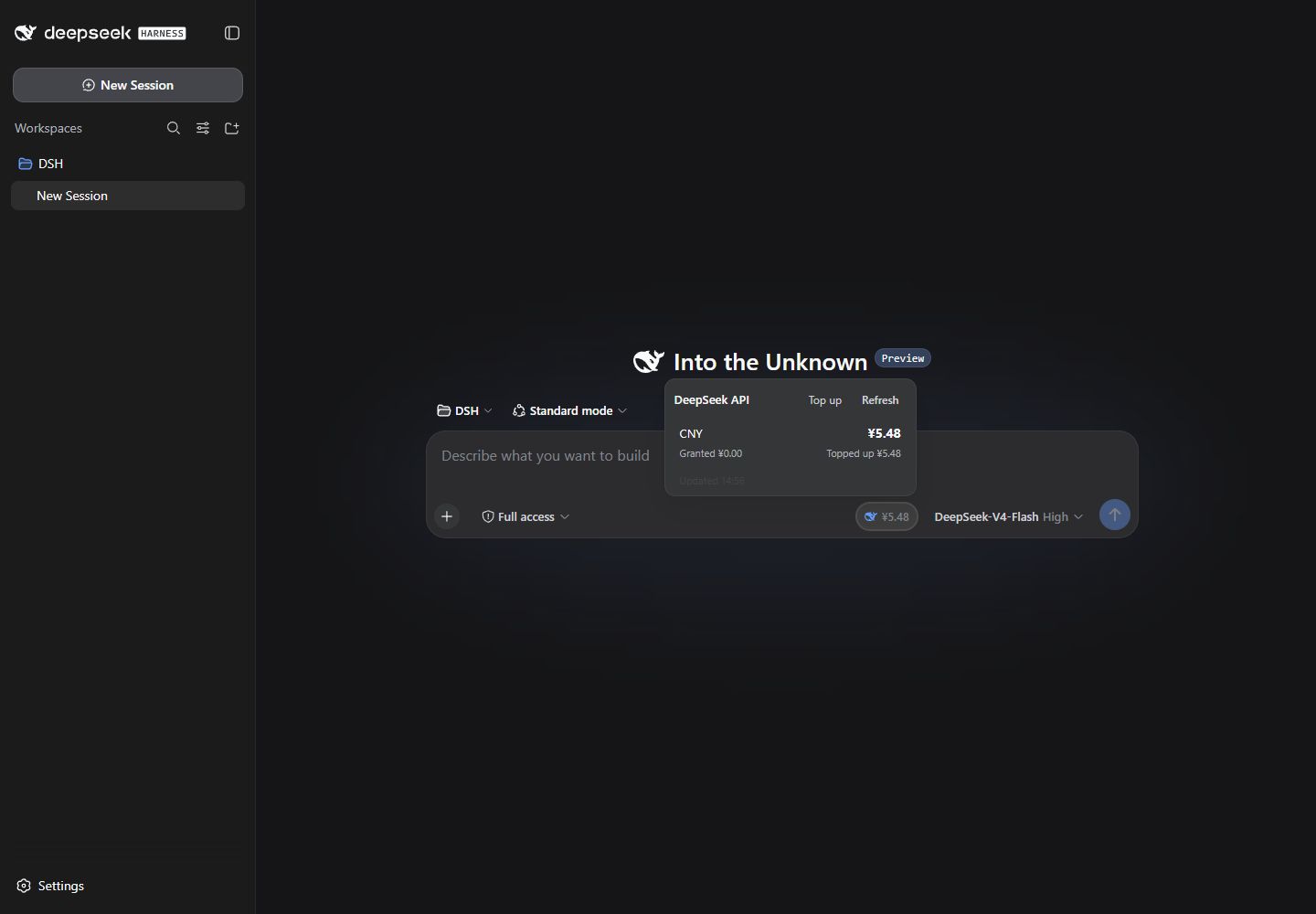This screenshot has height=914, width=1316.
Task: Click the Topped up ¥5.48 text
Action: (864, 453)
